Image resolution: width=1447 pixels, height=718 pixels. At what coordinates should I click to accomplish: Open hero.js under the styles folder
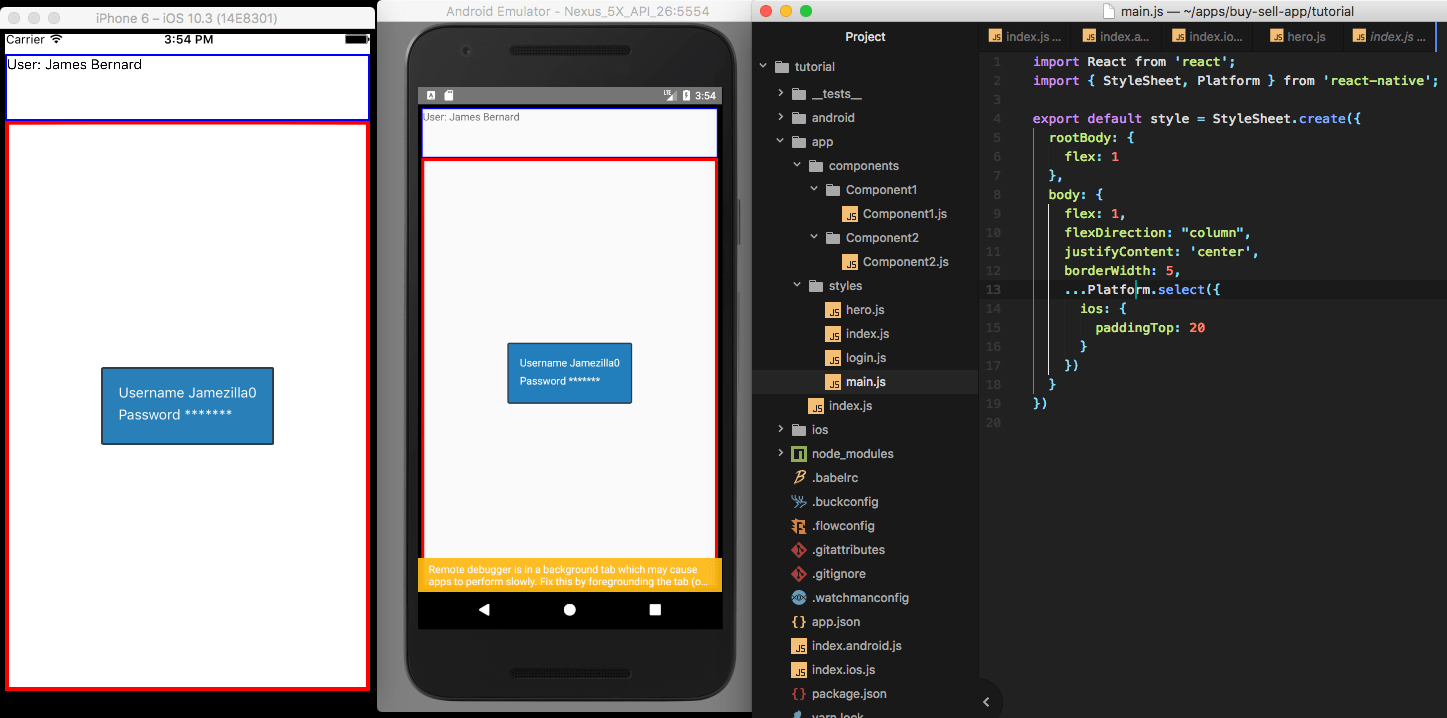pos(865,310)
